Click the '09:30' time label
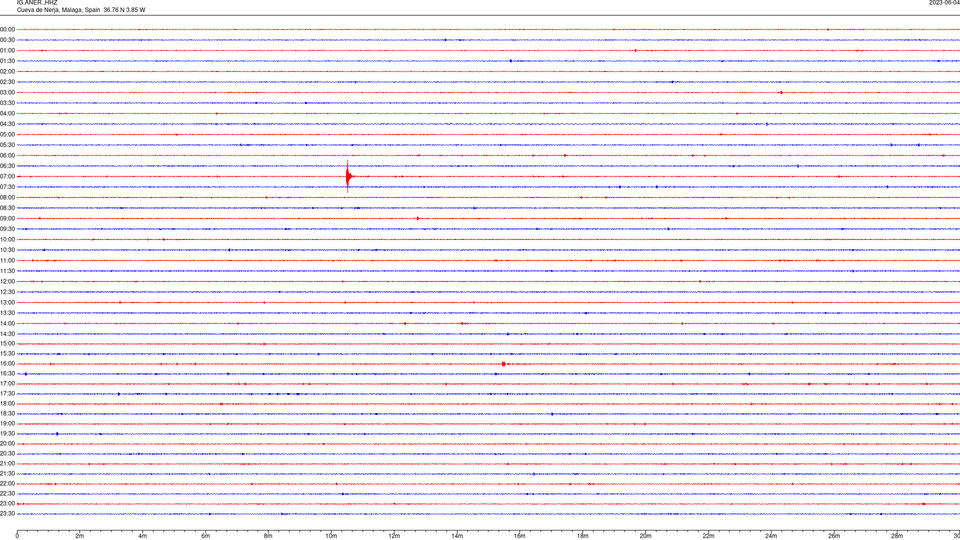This screenshot has height=540, width=960. [7, 229]
